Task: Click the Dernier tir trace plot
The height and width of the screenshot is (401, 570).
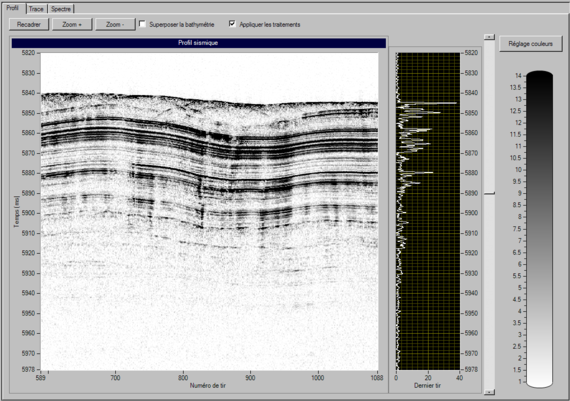Action: coord(428,211)
